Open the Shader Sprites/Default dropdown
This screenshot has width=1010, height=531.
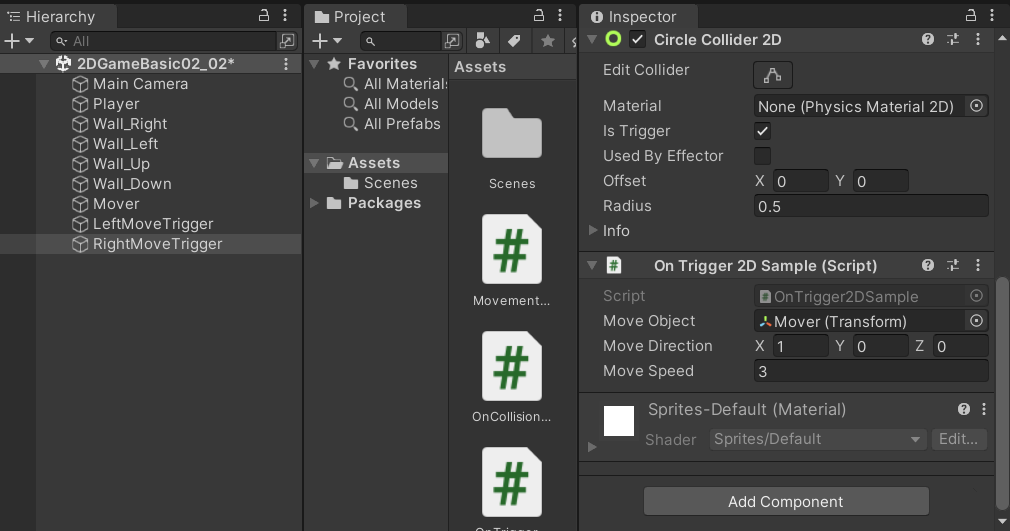tap(817, 439)
